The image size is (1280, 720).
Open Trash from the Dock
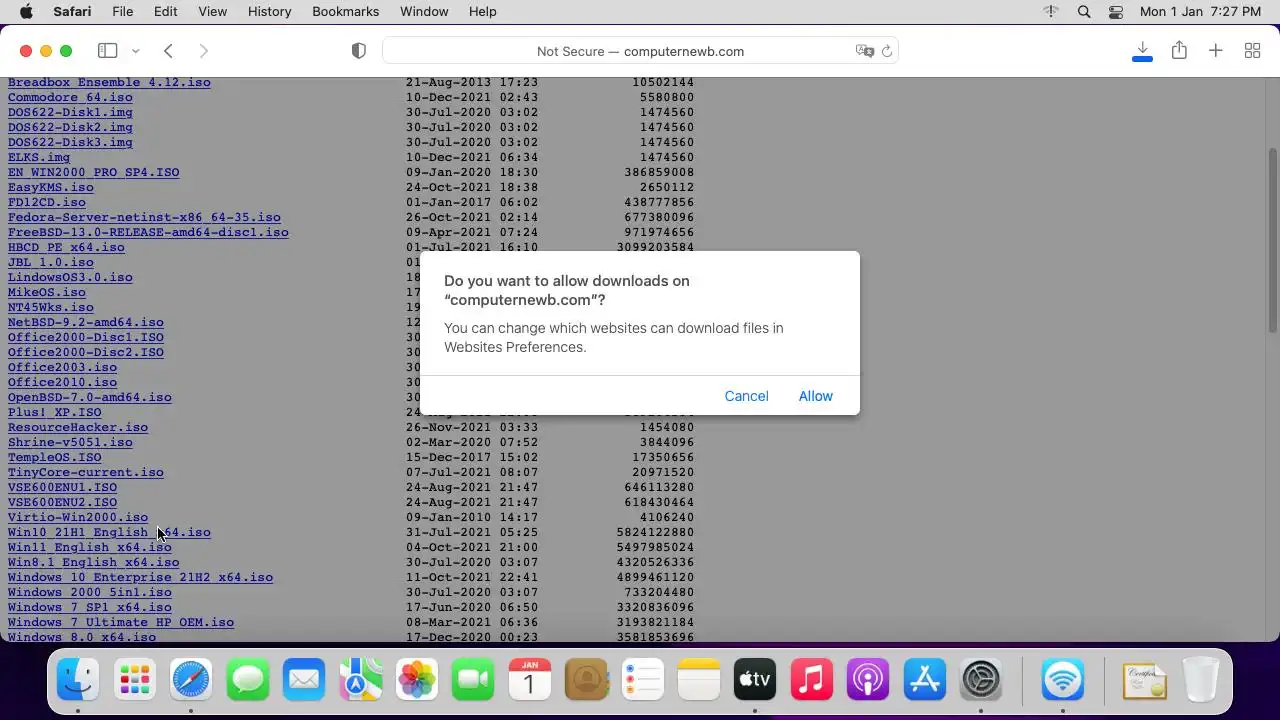tap(1201, 680)
